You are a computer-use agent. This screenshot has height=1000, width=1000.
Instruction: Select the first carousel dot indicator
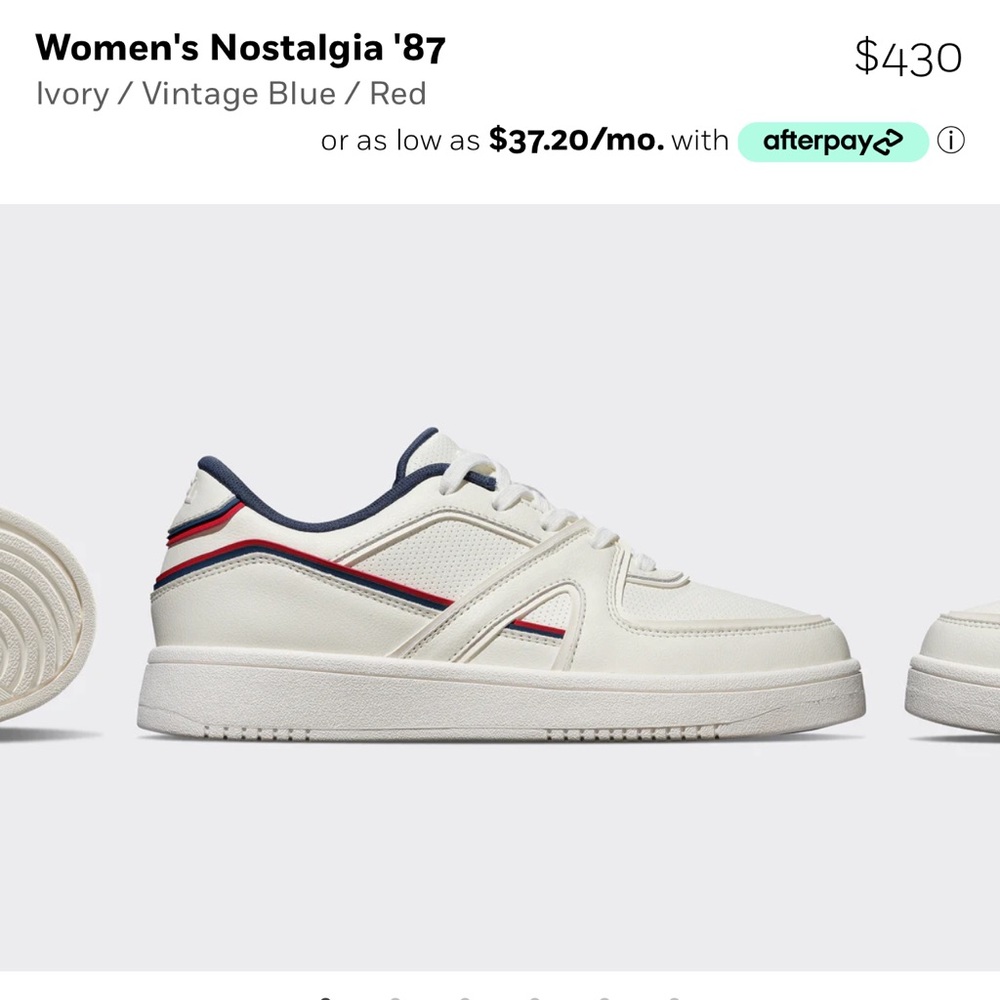325,997
